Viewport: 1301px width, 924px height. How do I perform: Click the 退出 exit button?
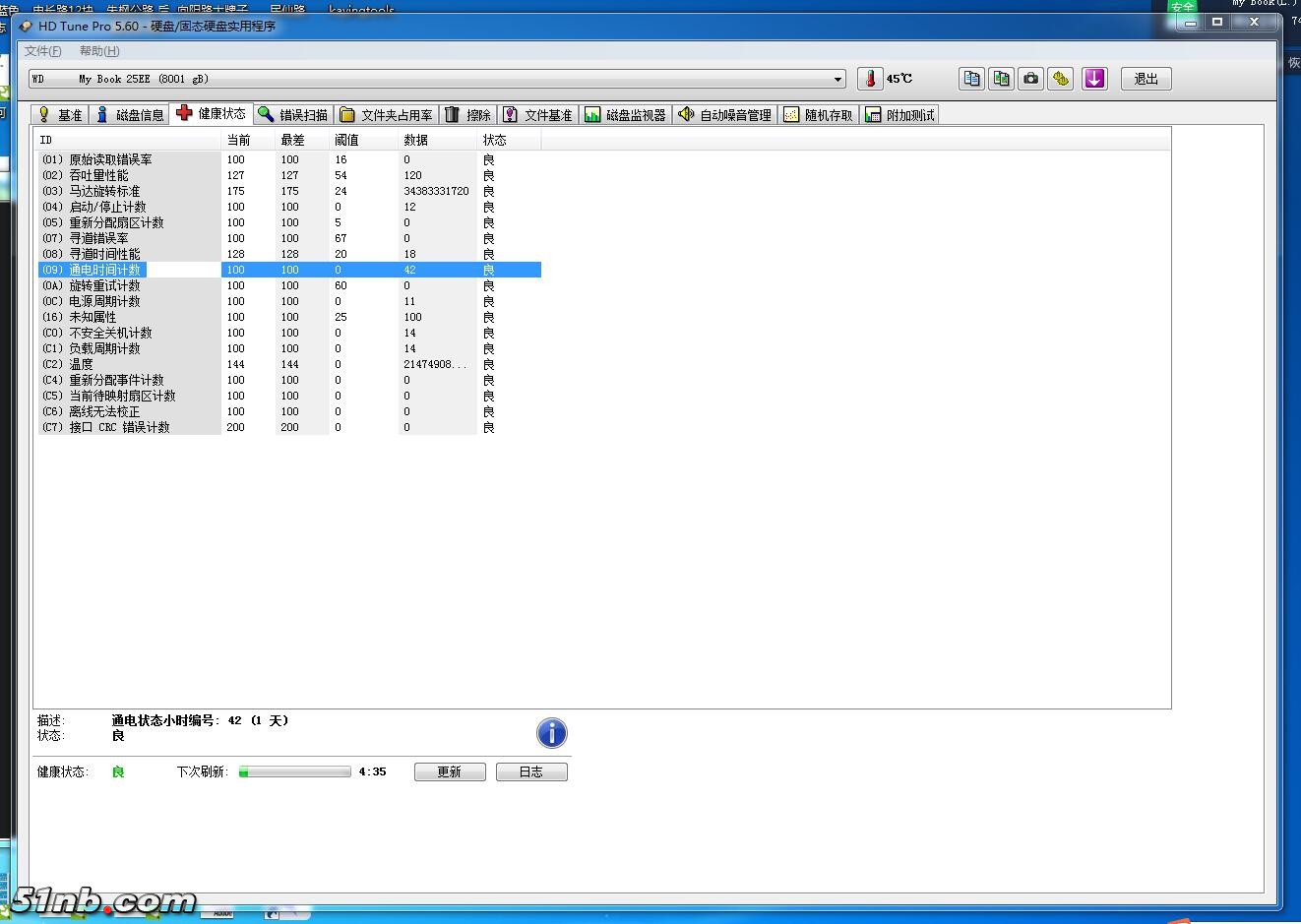click(x=1146, y=79)
